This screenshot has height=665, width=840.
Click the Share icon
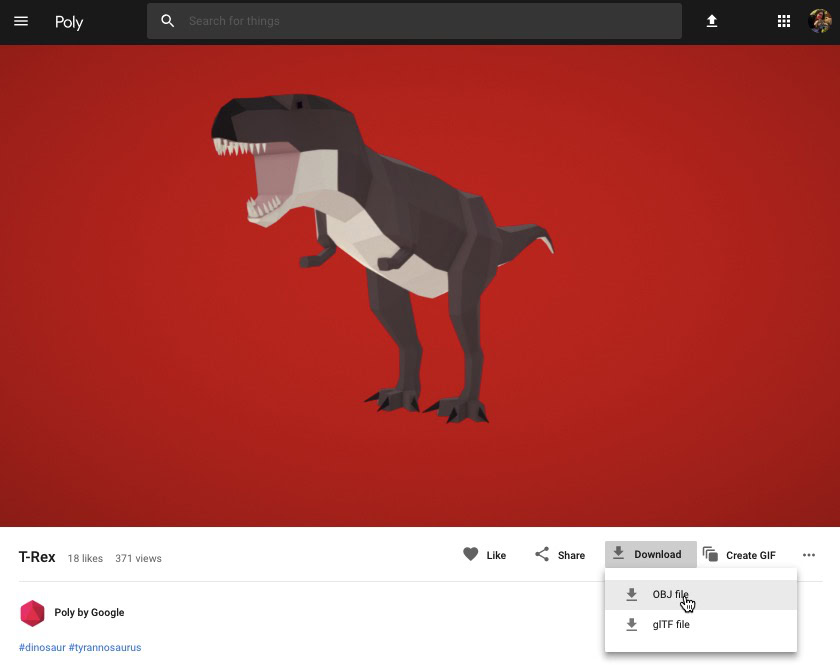click(x=542, y=554)
